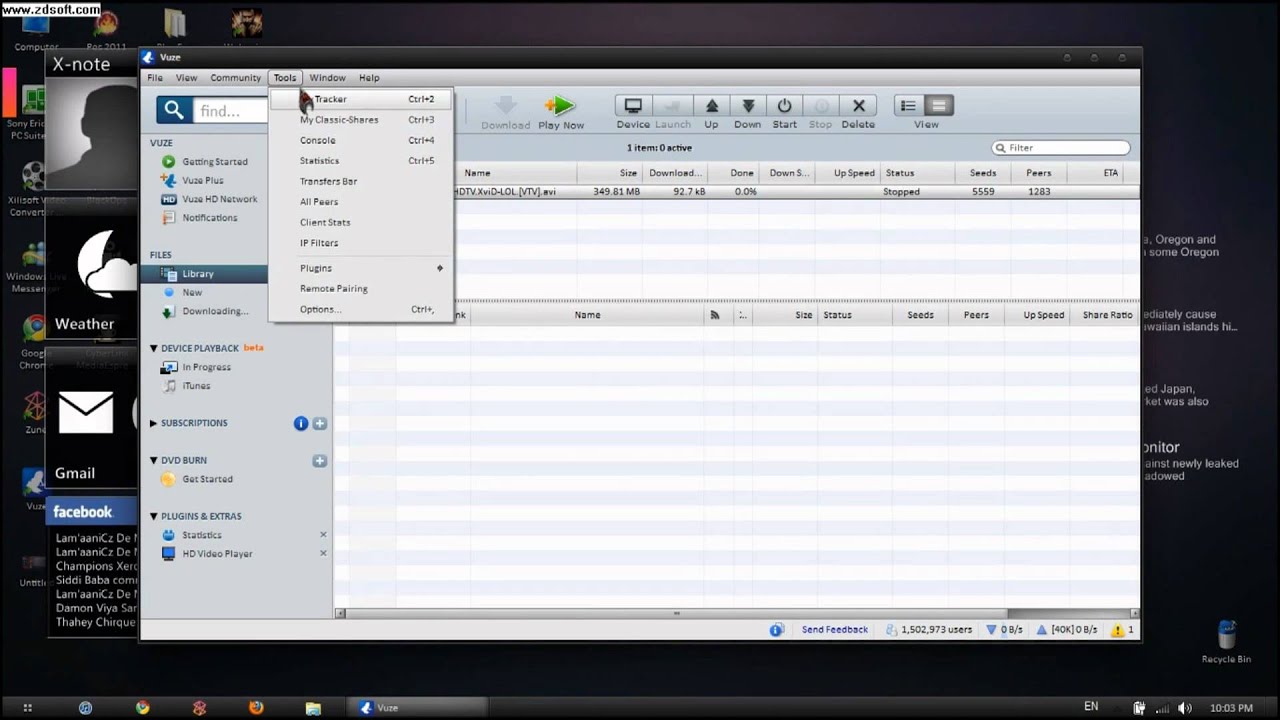Screen dimensions: 1280x720
Task: Switch to the large row view
Action: pos(938,105)
